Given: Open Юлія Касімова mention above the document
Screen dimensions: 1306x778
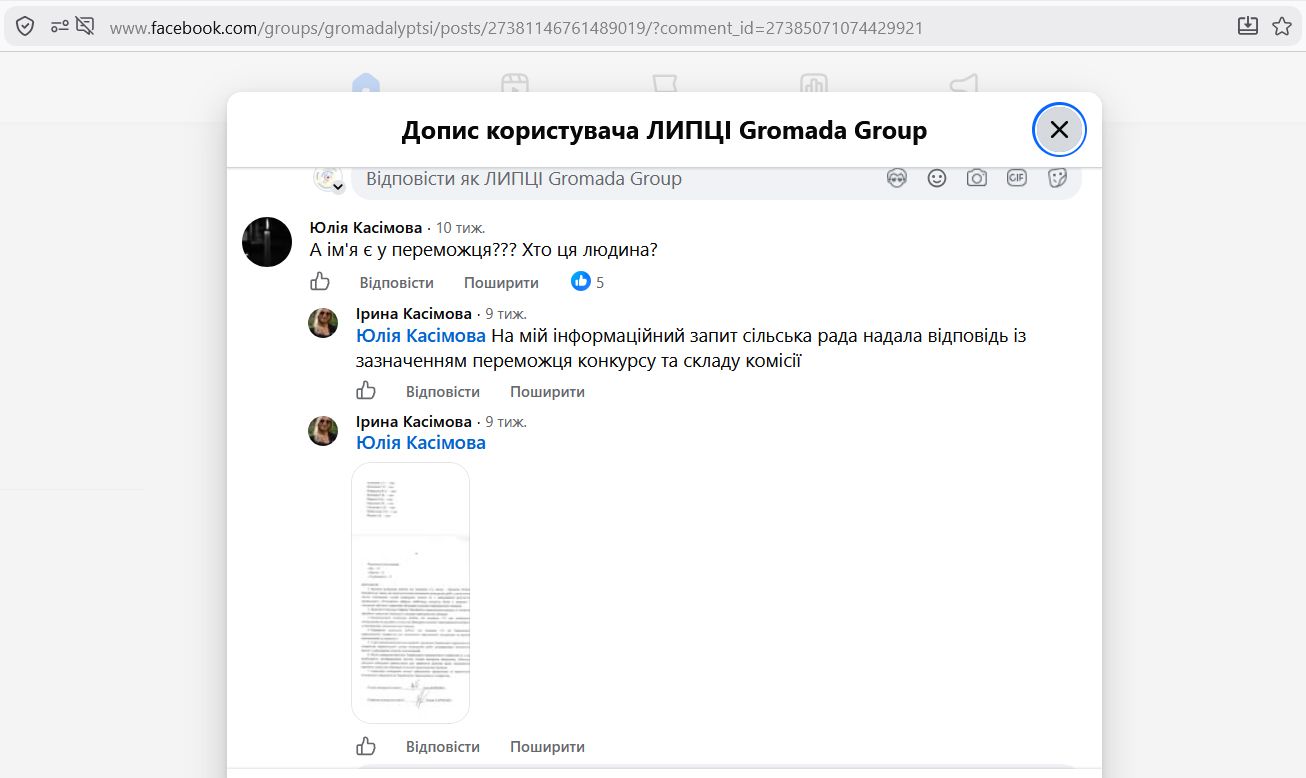Looking at the screenshot, I should point(421,443).
